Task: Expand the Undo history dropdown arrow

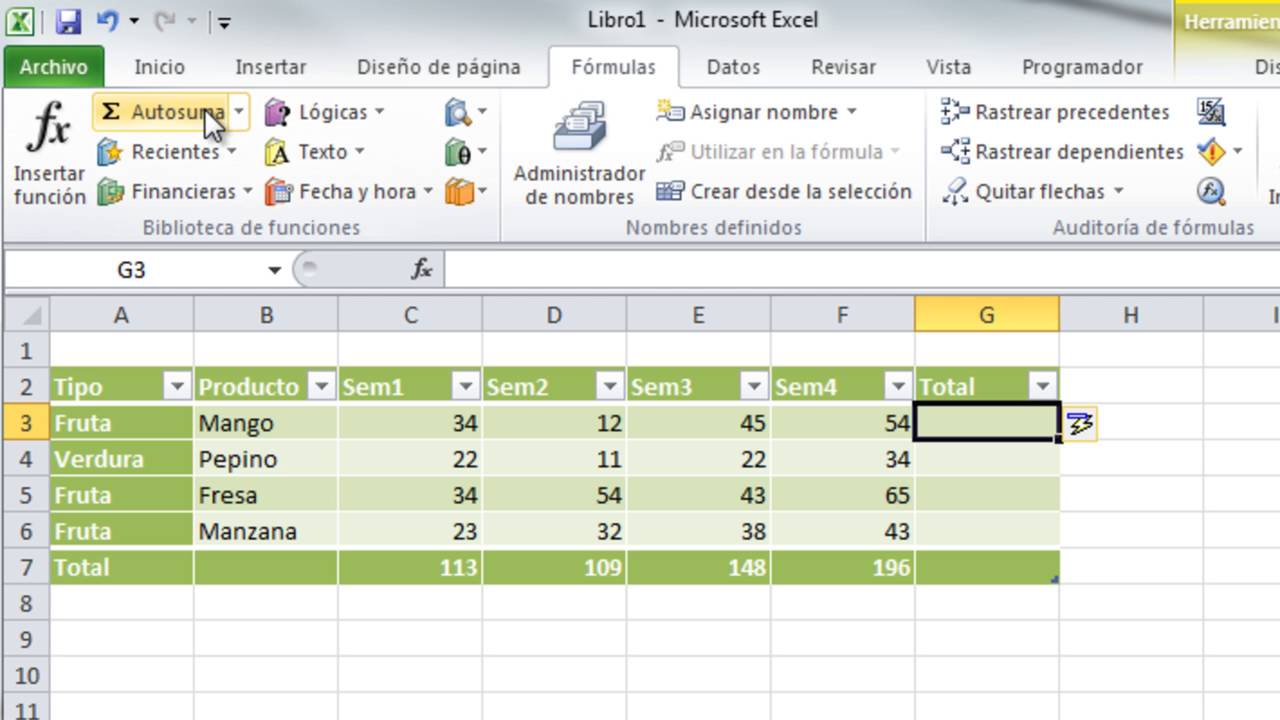Action: pyautogui.click(x=134, y=21)
